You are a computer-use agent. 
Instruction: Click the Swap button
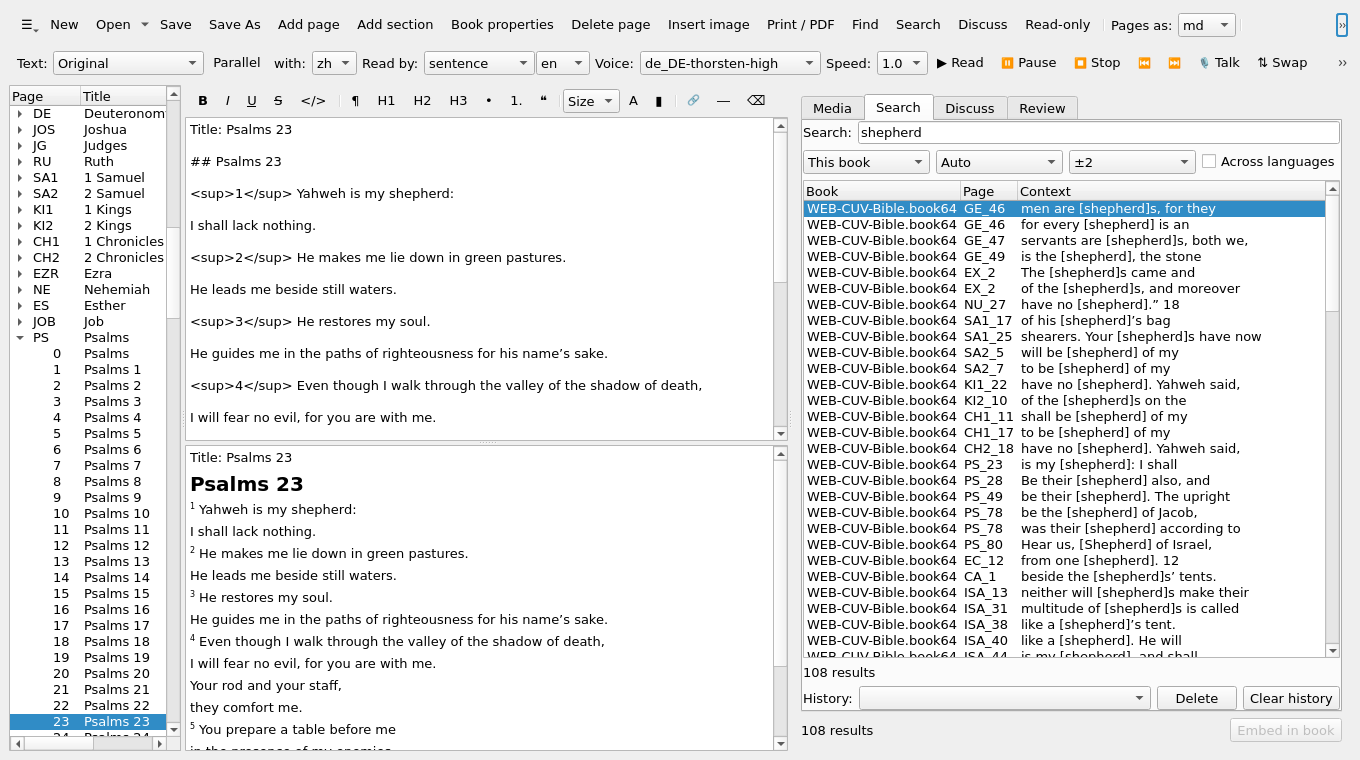[x=1282, y=63]
